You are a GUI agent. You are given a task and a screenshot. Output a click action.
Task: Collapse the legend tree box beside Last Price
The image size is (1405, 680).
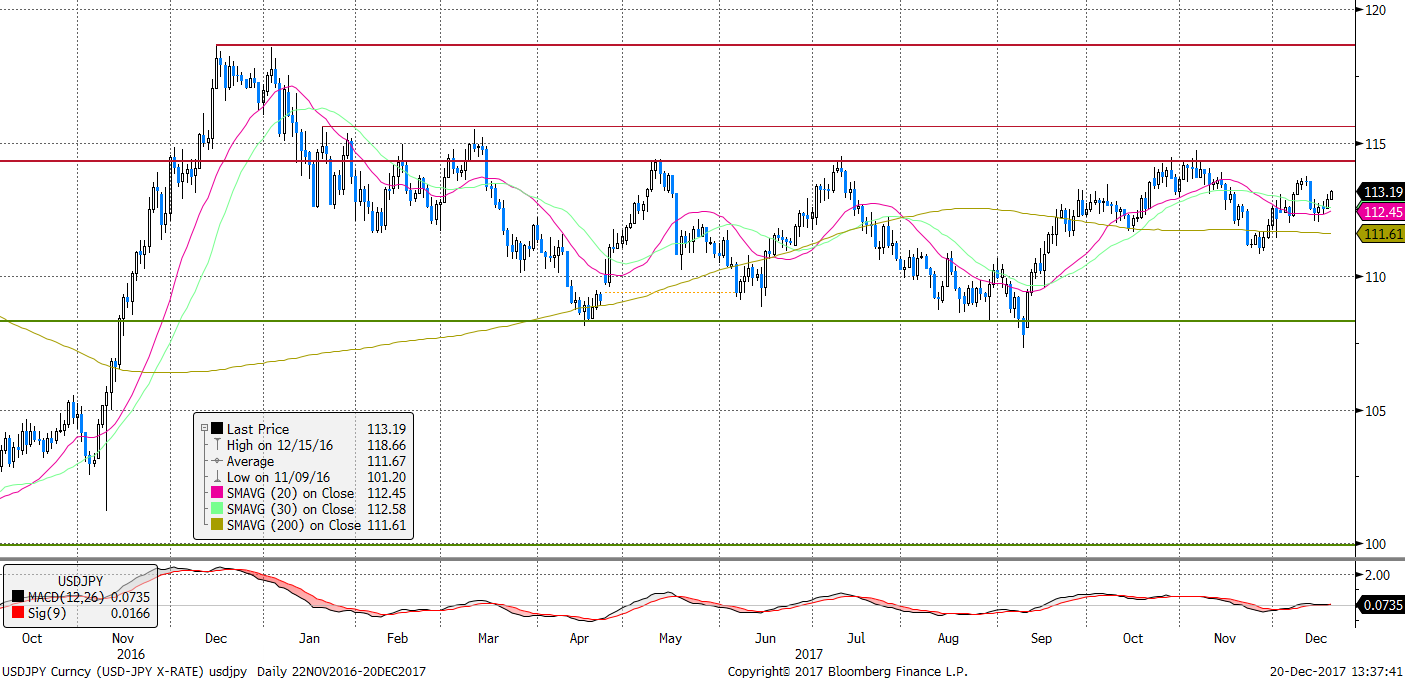pos(204,428)
